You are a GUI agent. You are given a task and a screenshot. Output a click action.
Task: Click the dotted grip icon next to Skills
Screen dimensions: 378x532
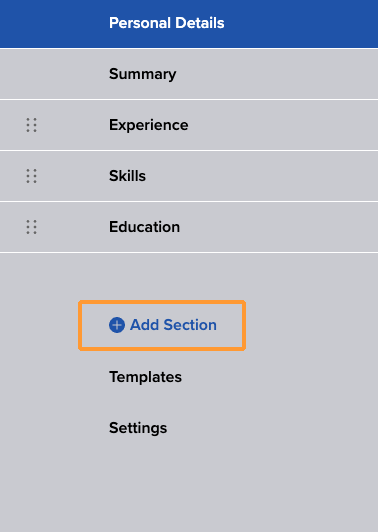[32, 176]
